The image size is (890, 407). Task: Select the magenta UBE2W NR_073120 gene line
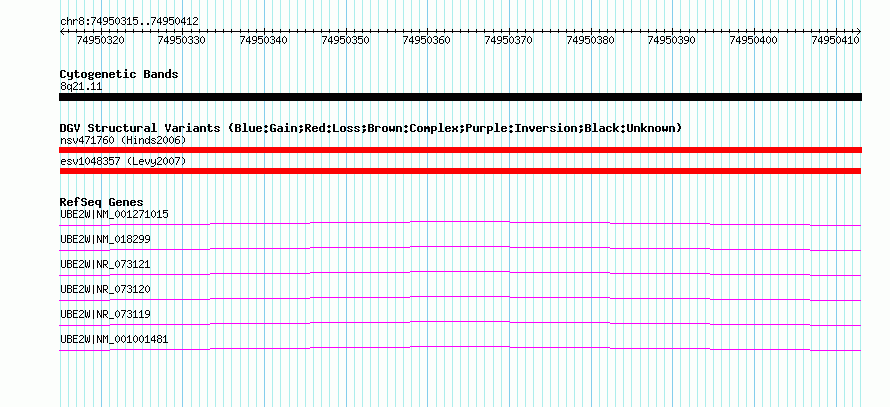click(x=460, y=298)
